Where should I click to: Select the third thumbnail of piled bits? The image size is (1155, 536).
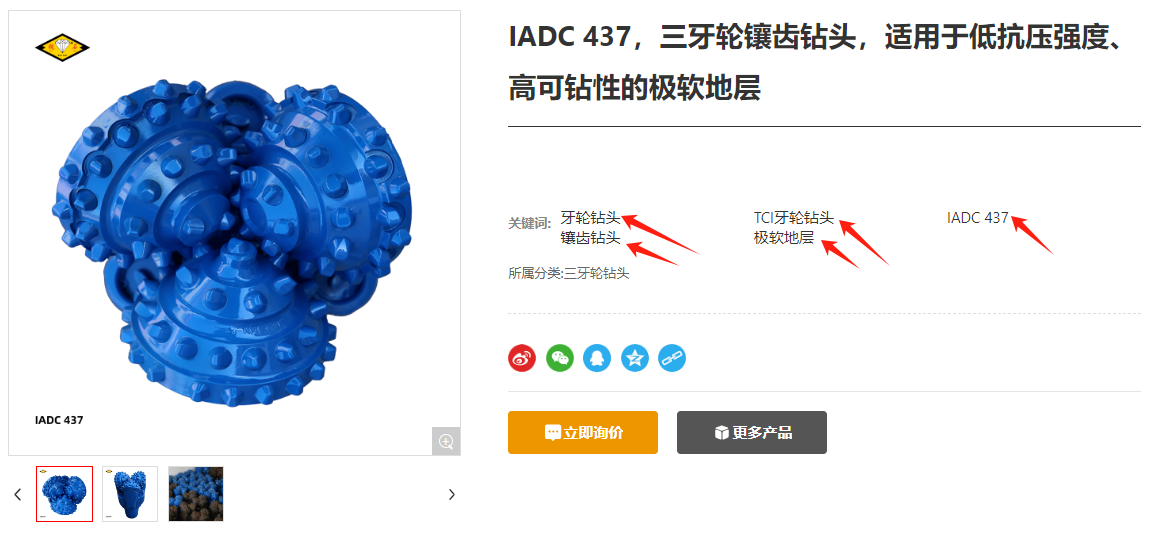click(x=196, y=494)
